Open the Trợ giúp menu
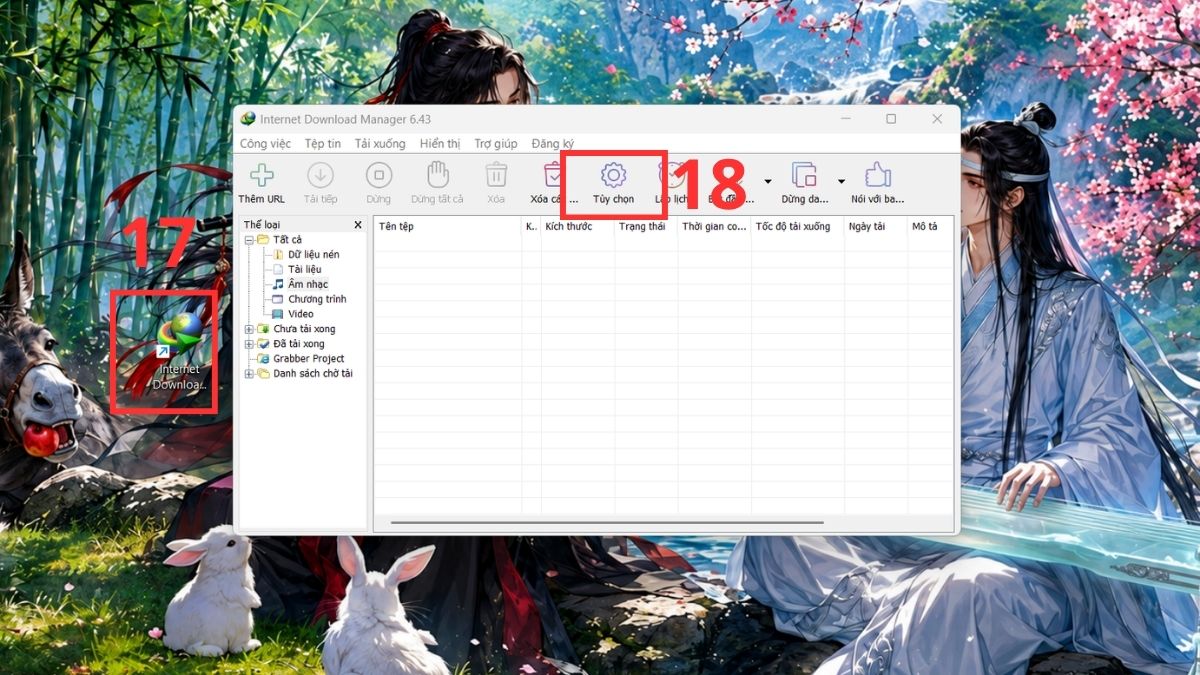The width and height of the screenshot is (1200, 675). (496, 144)
